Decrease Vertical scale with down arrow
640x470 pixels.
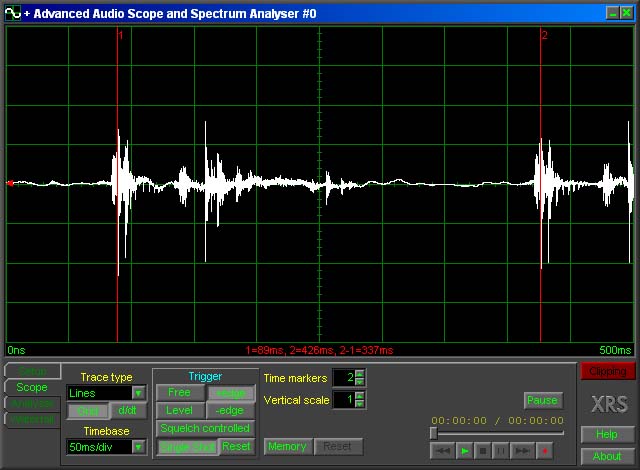(x=359, y=403)
